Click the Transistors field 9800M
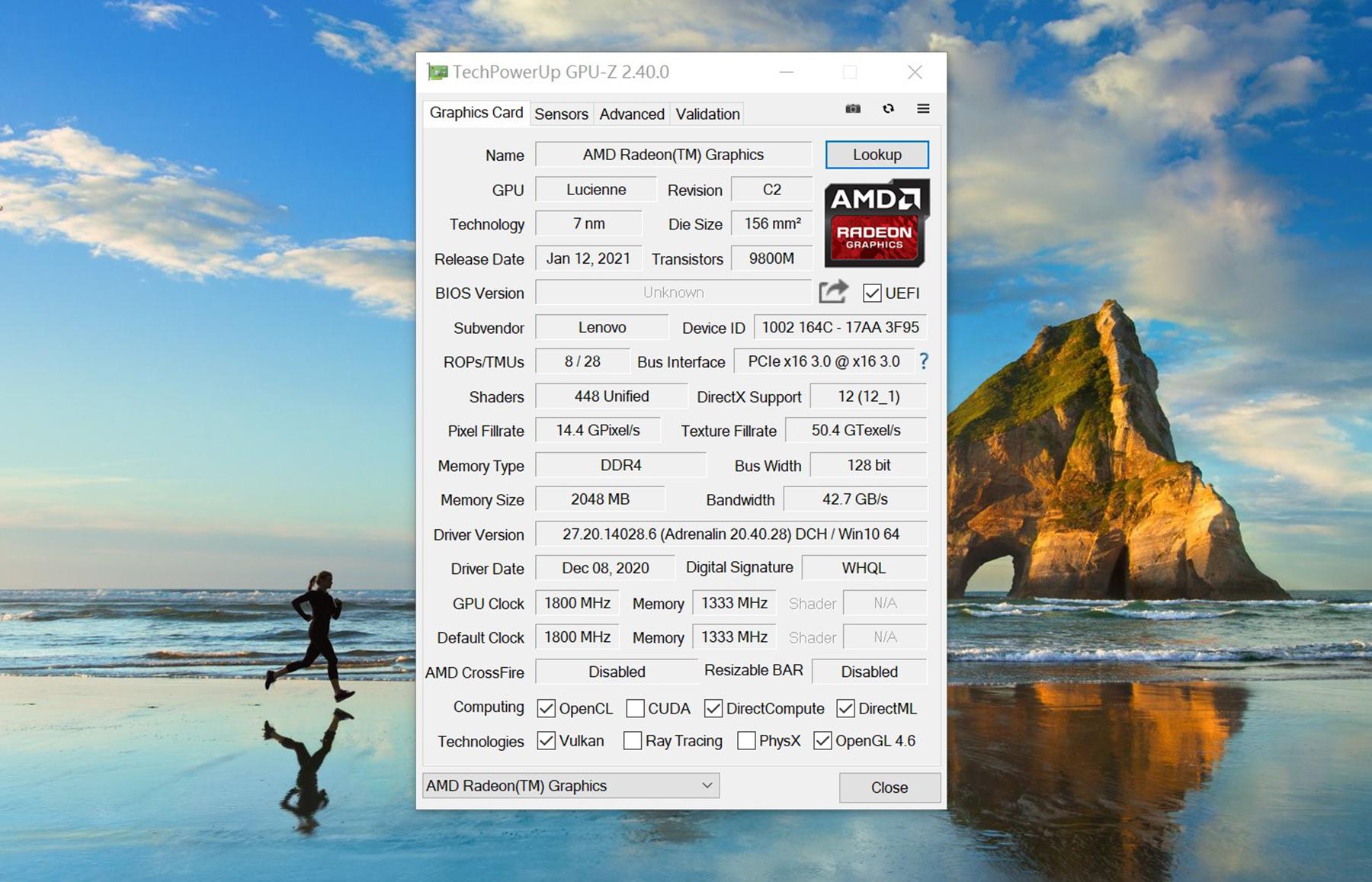Viewport: 1372px width, 882px height. 771,258
